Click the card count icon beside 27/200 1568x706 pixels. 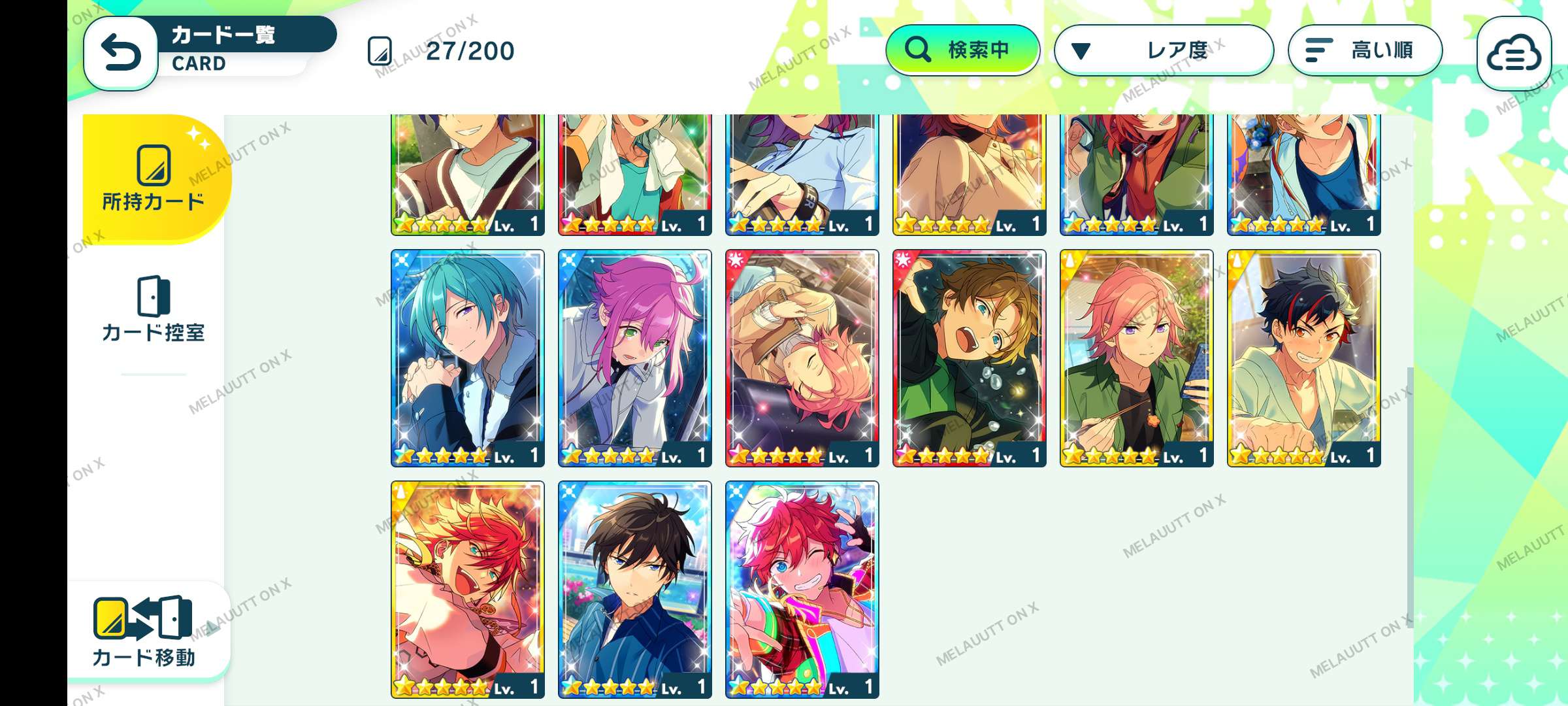tap(380, 51)
